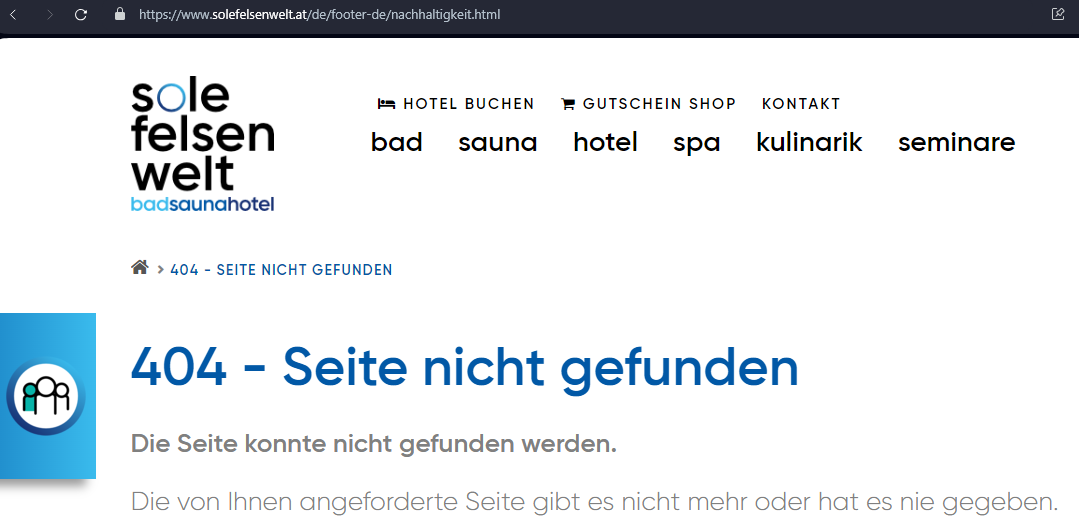
Task: Click the browser back arrow
Action: coord(14,14)
